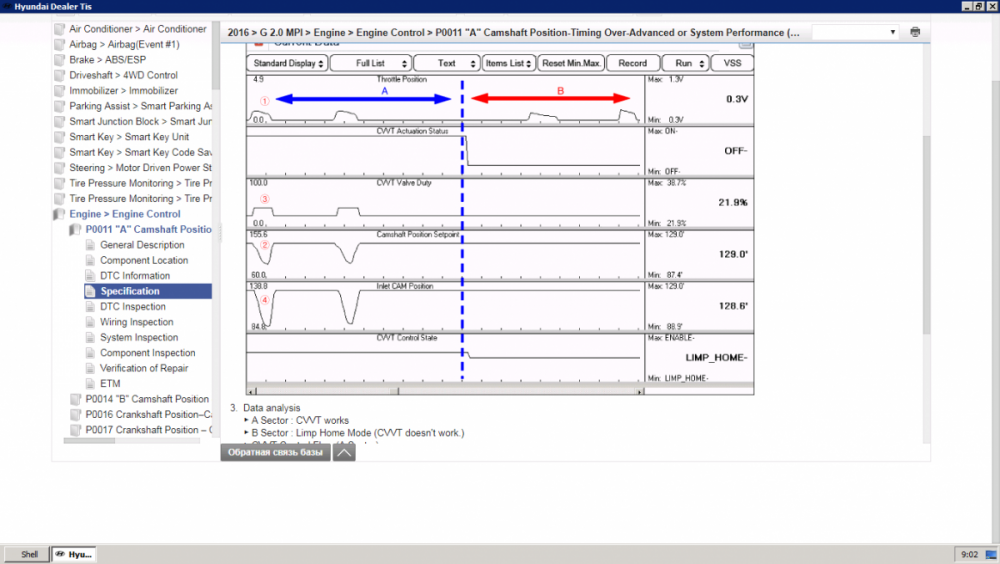Click the up-chevron button beside feedback
The image size is (1000, 564).
344,452
